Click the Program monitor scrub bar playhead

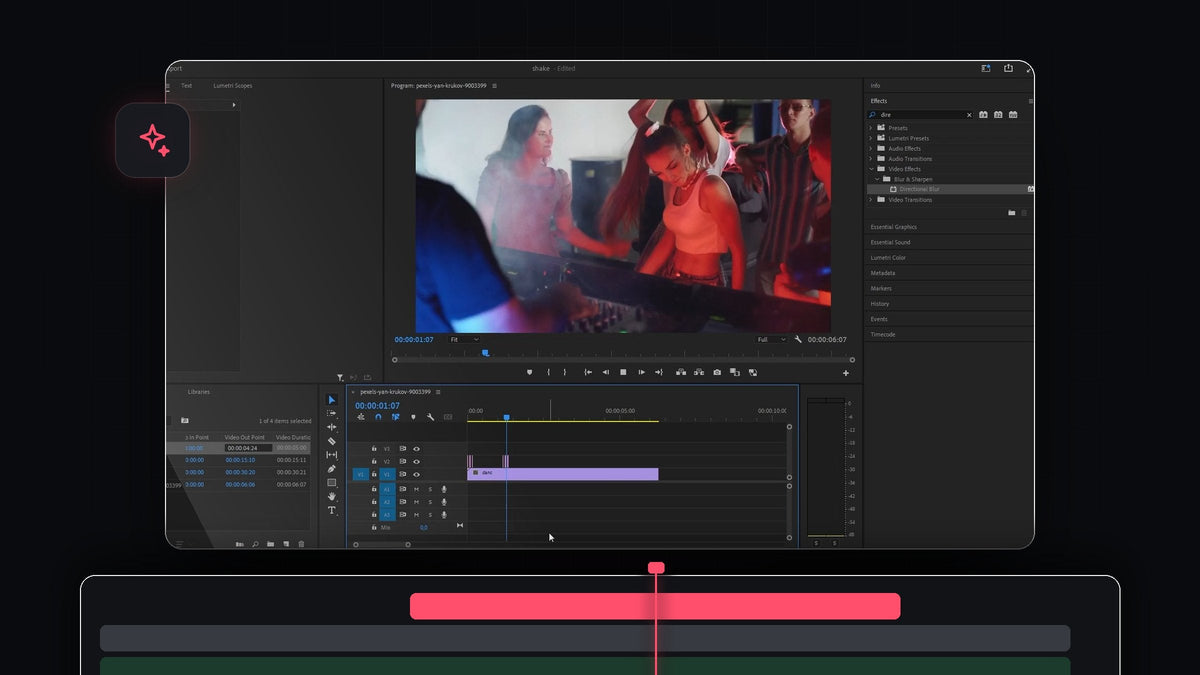click(486, 352)
